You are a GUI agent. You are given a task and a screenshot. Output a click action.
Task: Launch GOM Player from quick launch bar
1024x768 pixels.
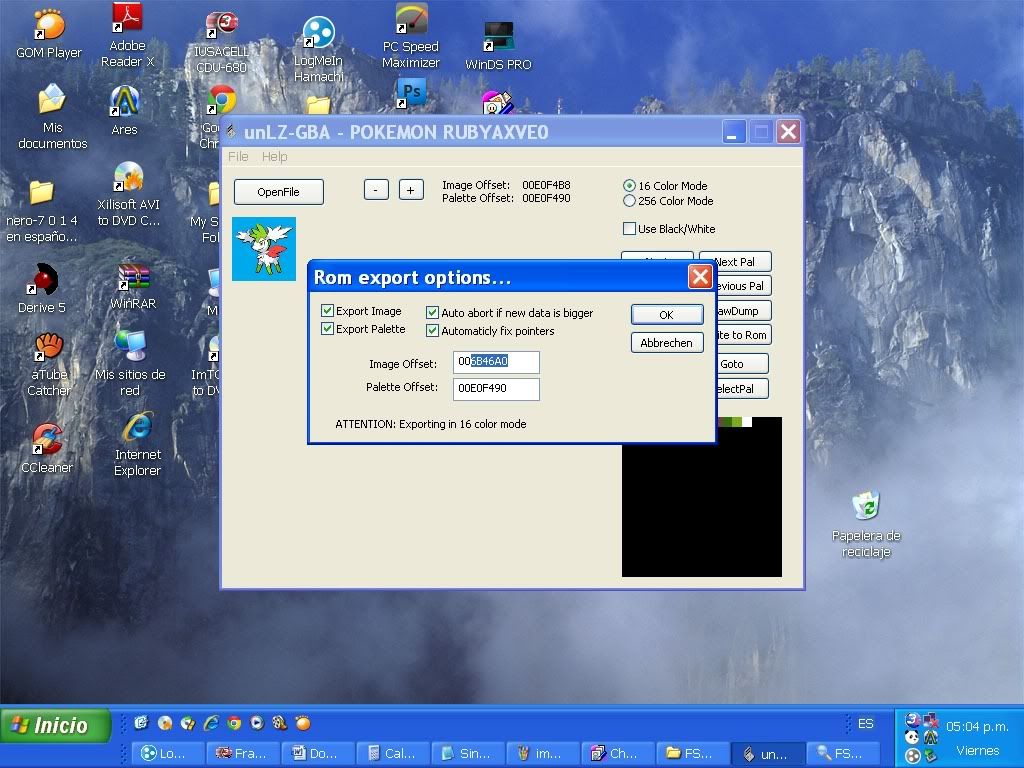pyautogui.click(x=302, y=723)
